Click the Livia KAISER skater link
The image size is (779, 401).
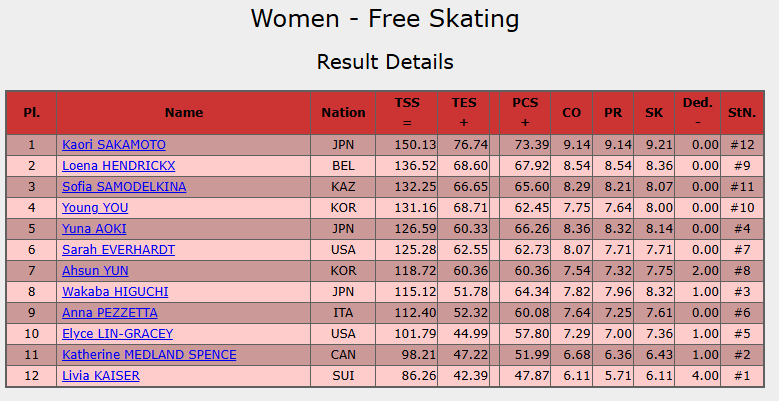tap(100, 376)
